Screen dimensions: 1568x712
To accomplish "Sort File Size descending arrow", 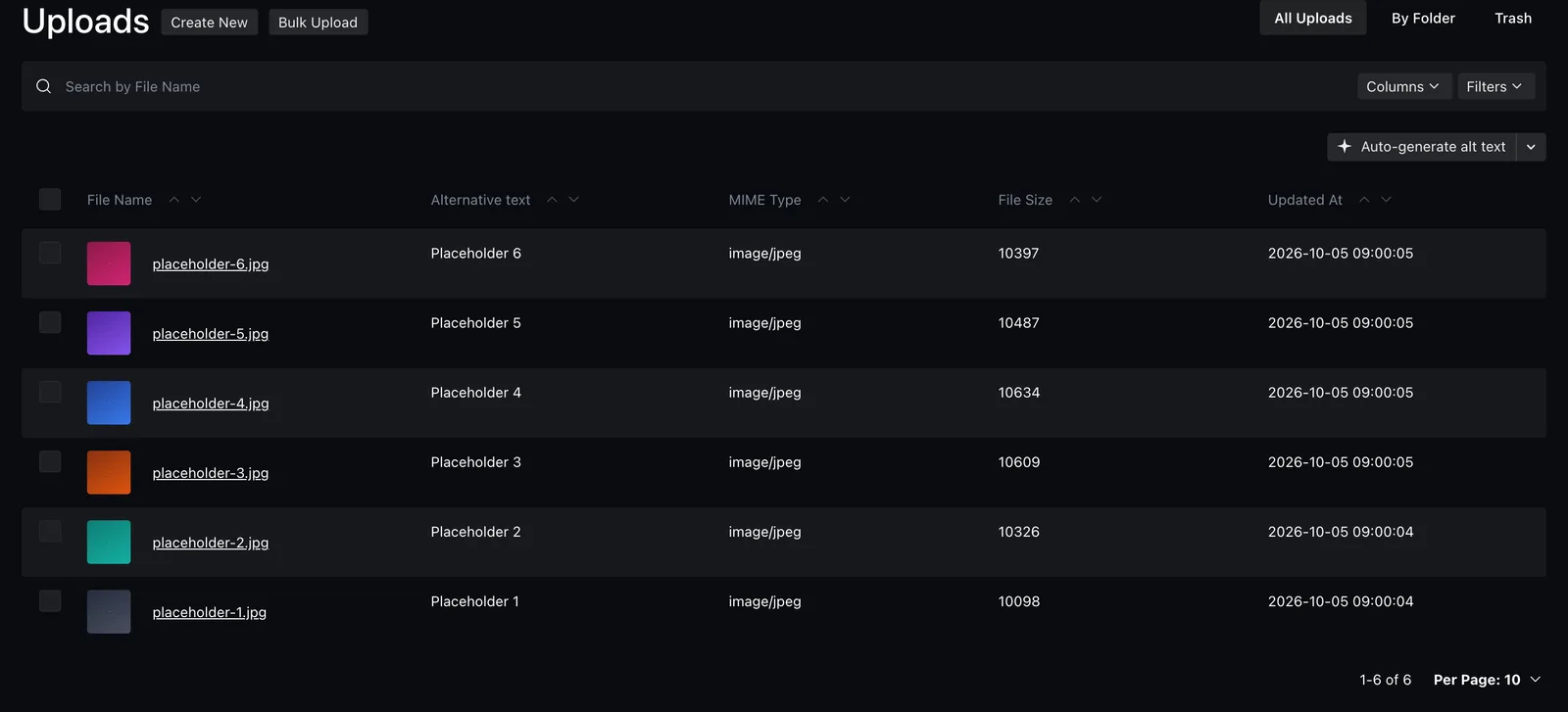I will point(1097,200).
